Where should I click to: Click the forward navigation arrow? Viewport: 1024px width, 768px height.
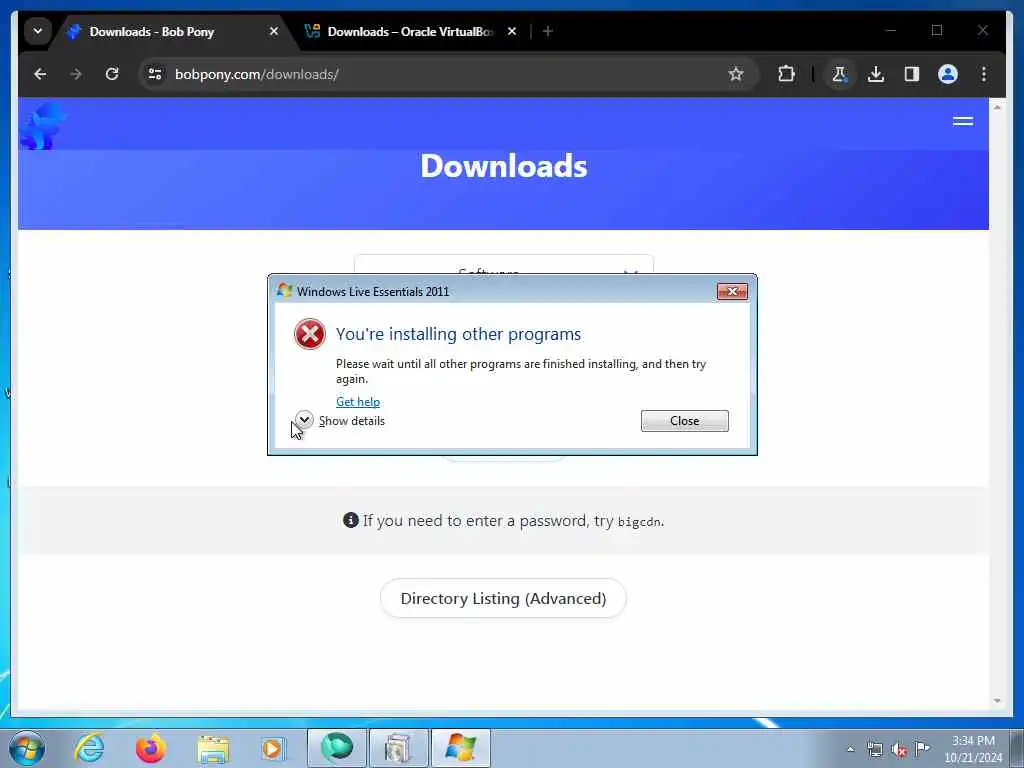coord(76,74)
